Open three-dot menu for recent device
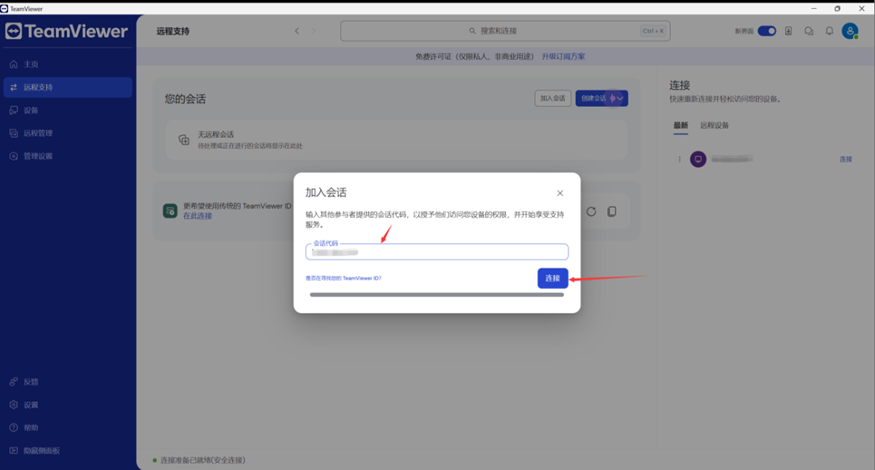This screenshot has height=470, width=875. click(679, 159)
